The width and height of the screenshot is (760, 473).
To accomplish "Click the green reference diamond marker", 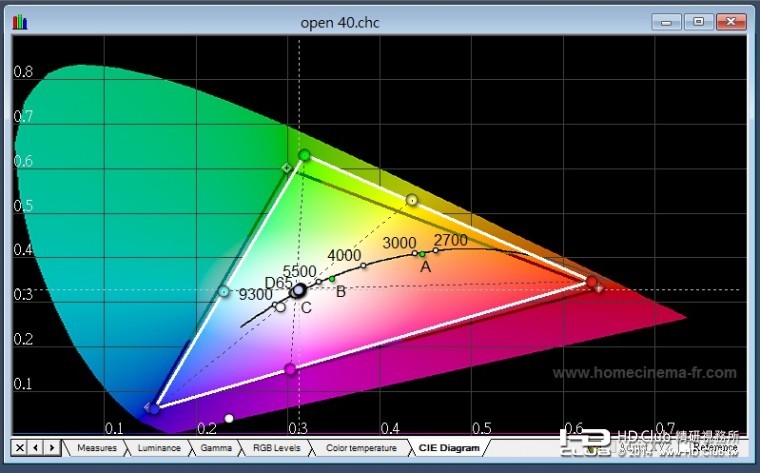I will (287, 168).
